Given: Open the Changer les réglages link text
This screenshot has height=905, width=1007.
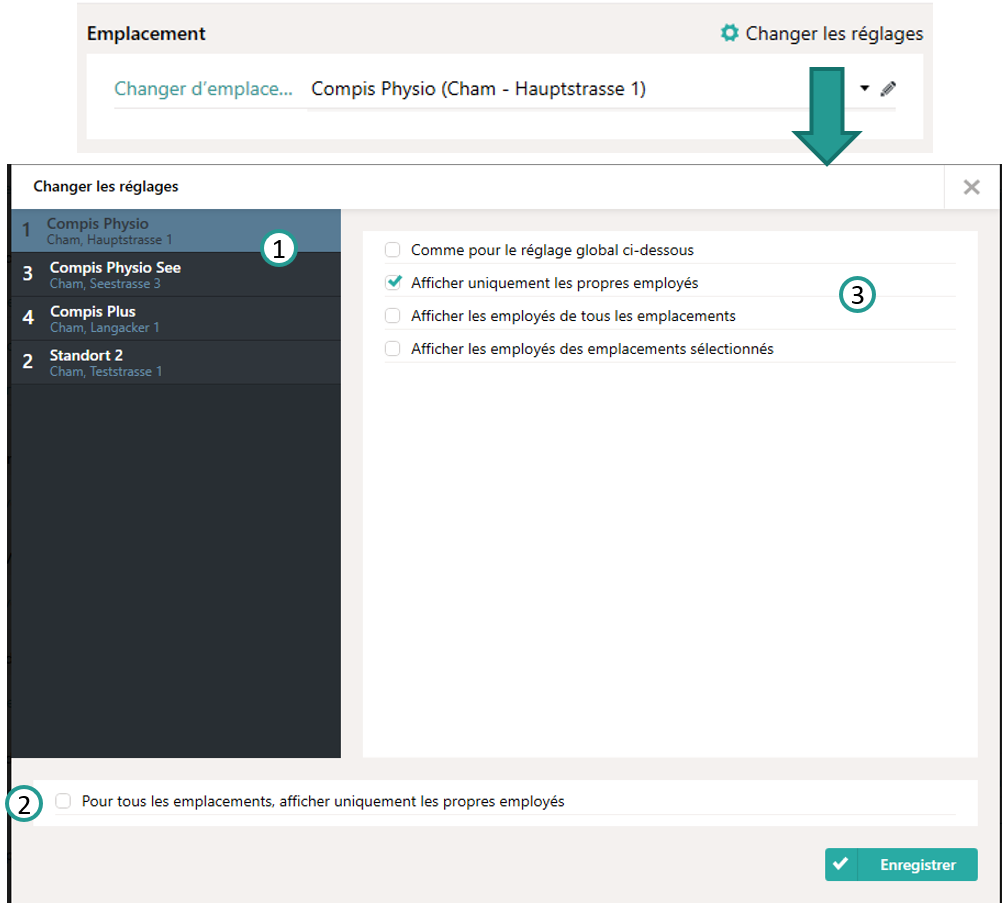Looking at the screenshot, I should point(834,33).
